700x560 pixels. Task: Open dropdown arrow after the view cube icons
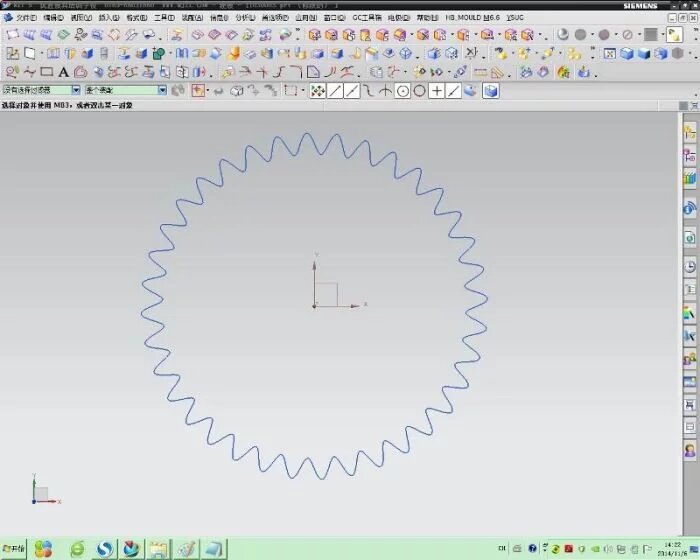coord(691,54)
